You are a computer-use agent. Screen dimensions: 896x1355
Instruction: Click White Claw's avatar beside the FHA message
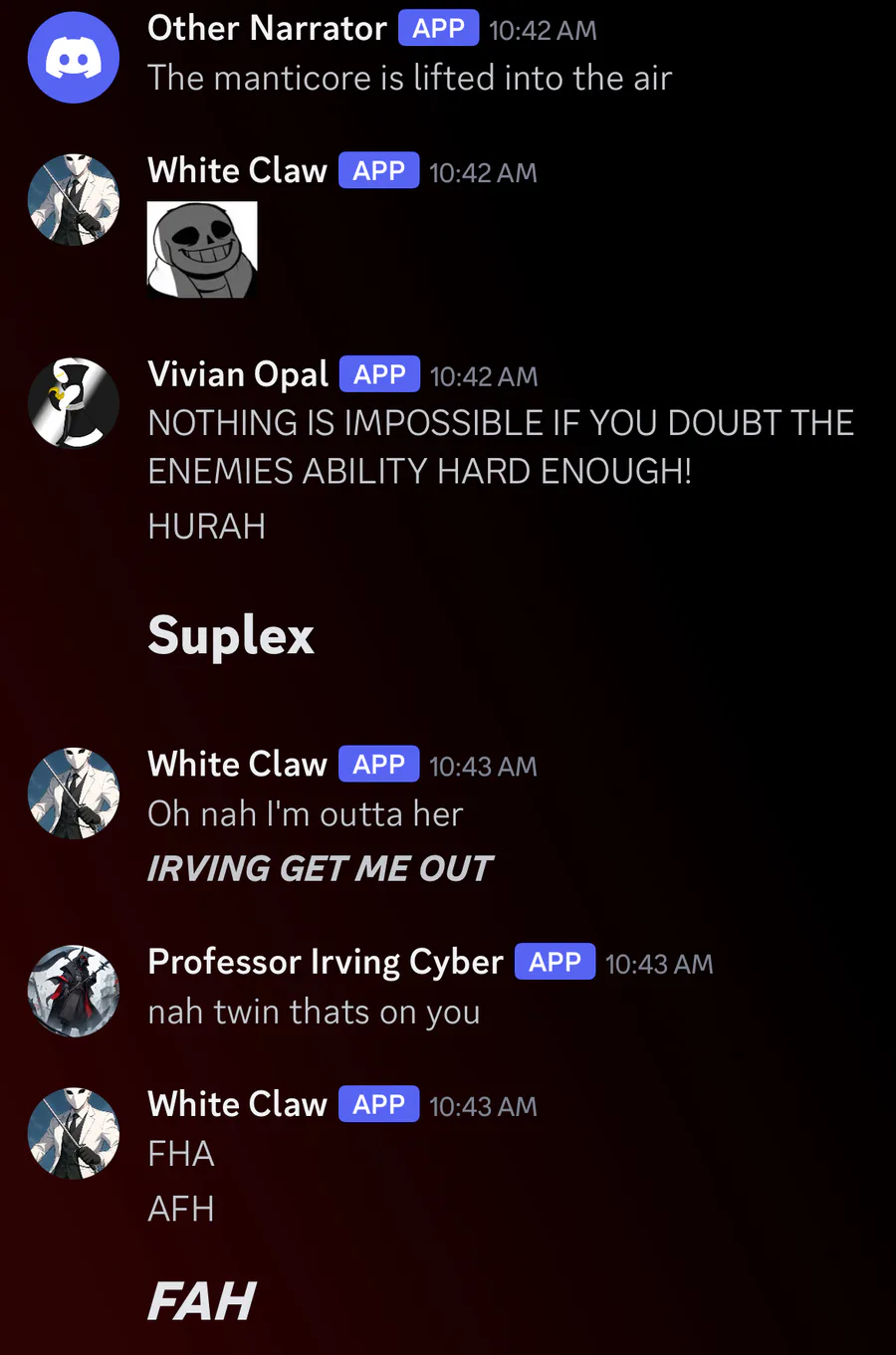click(74, 1133)
